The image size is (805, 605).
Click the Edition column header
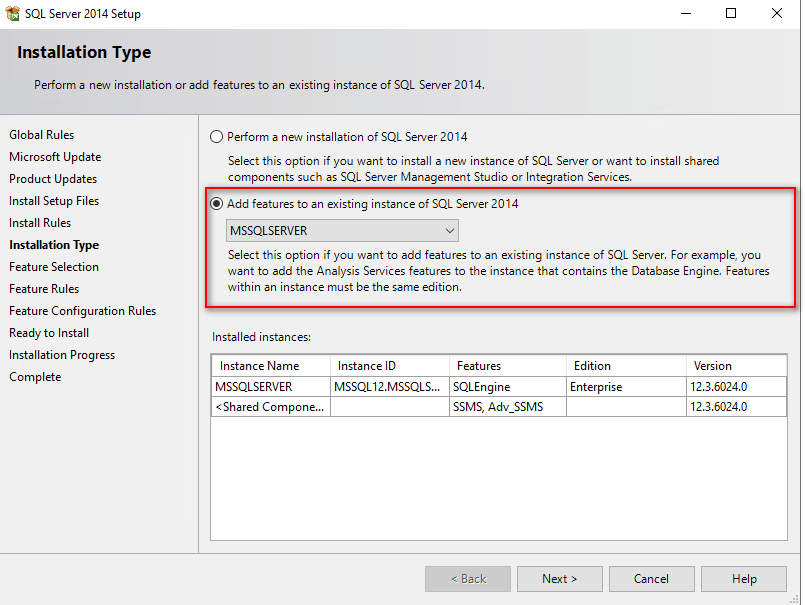pos(592,366)
